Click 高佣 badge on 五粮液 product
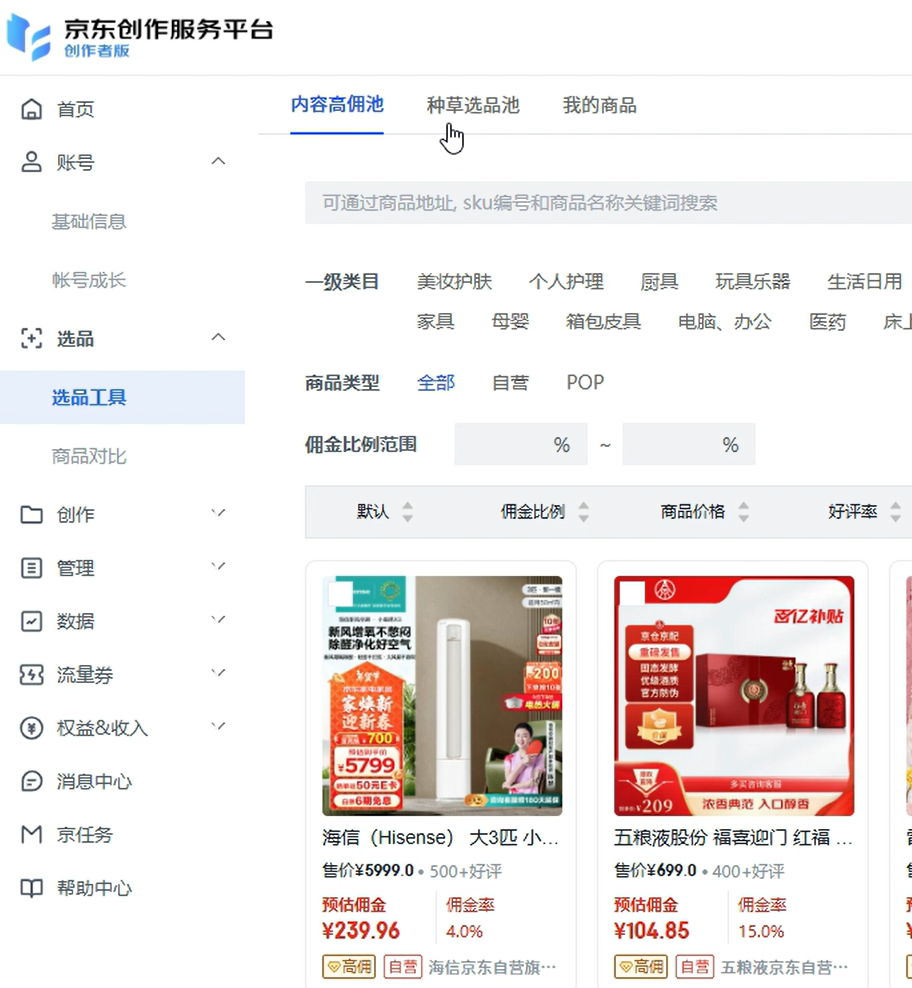 pyautogui.click(x=640, y=967)
